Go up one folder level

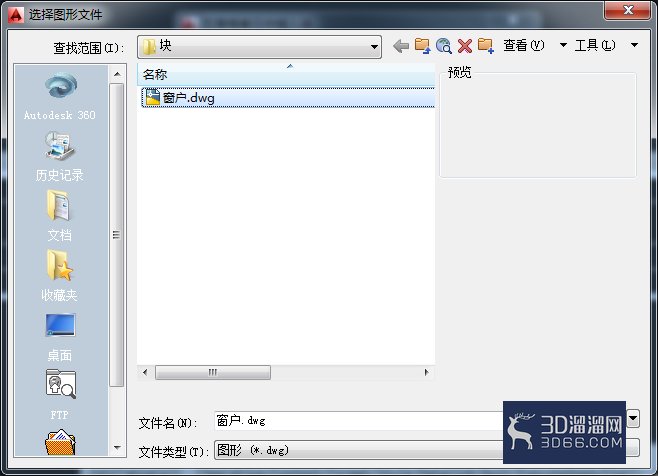click(x=423, y=46)
